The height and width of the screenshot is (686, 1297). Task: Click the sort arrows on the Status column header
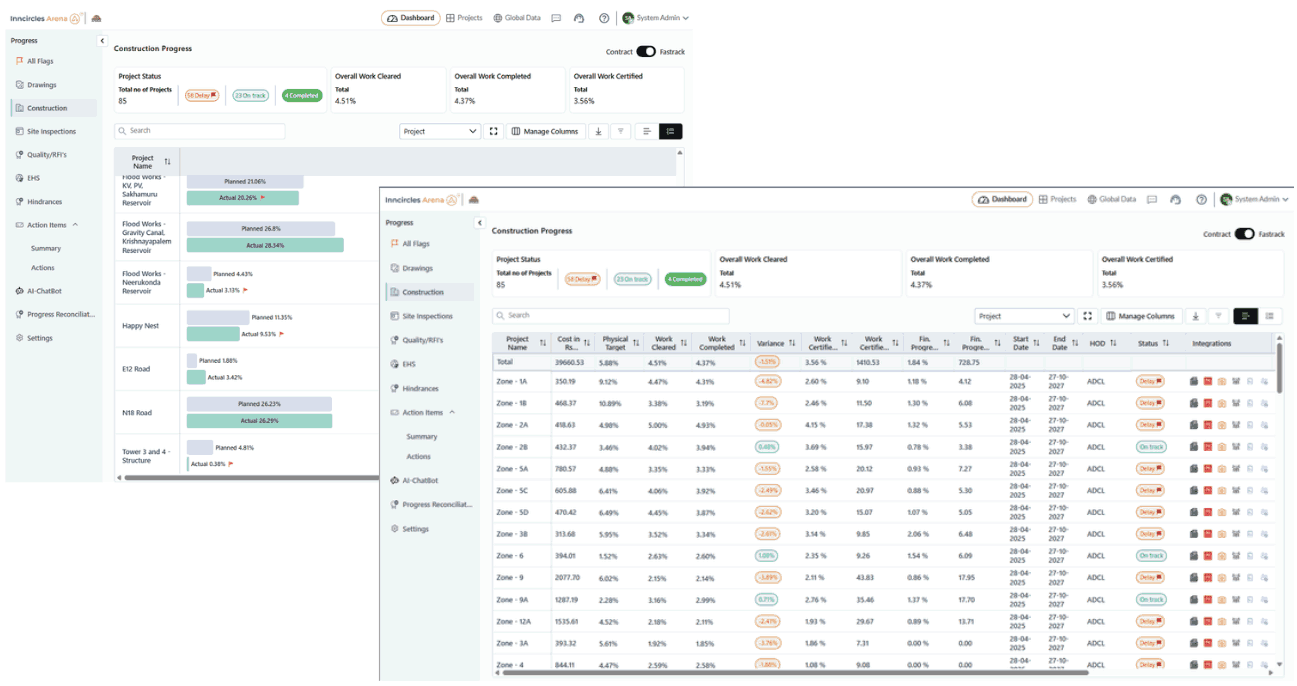click(x=1167, y=344)
